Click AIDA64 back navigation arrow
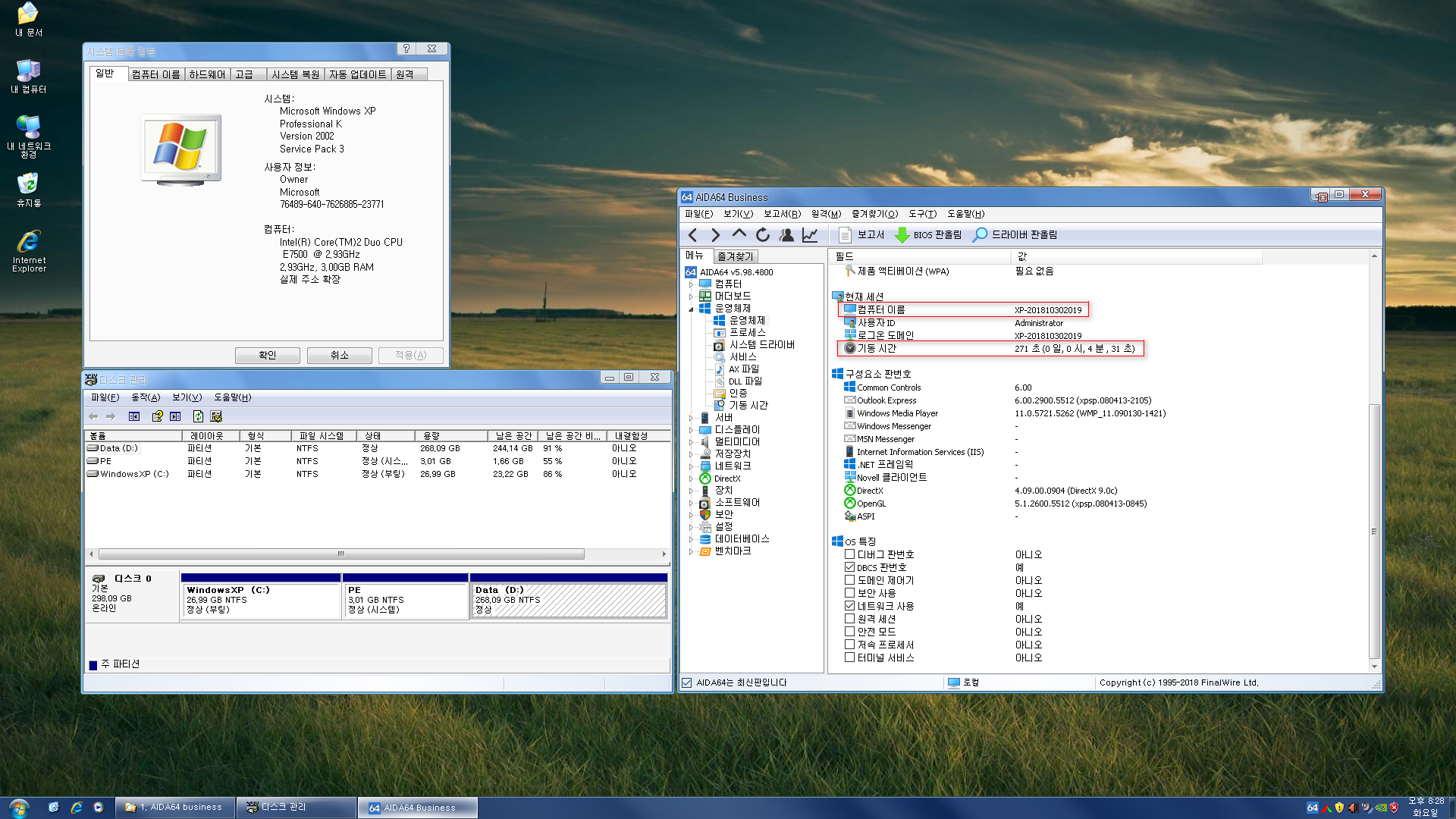 click(692, 235)
